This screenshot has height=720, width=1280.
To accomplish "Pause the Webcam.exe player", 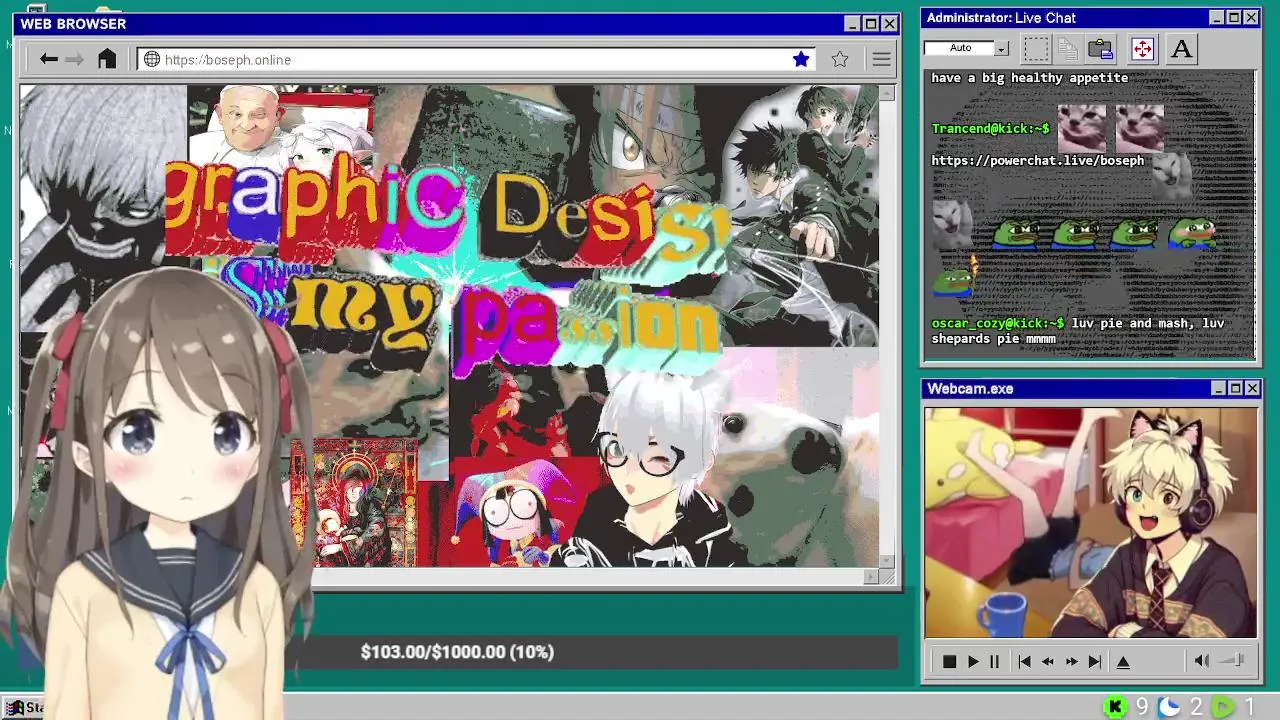I will click(994, 661).
